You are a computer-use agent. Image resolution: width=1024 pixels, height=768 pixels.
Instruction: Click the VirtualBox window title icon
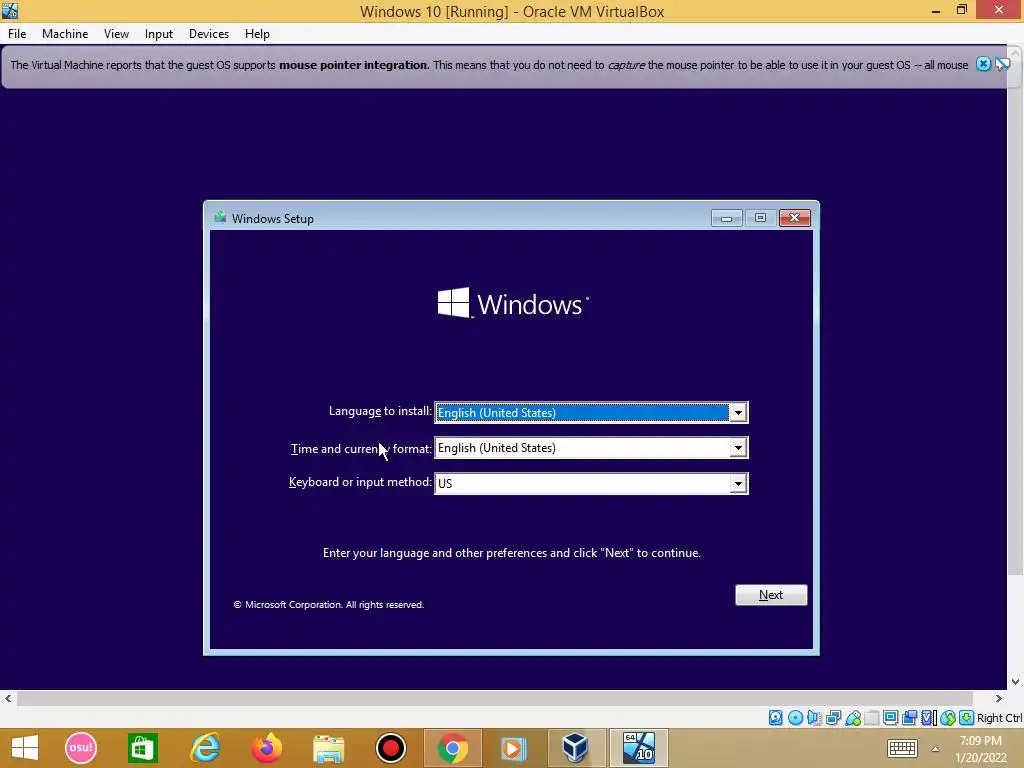(10, 10)
